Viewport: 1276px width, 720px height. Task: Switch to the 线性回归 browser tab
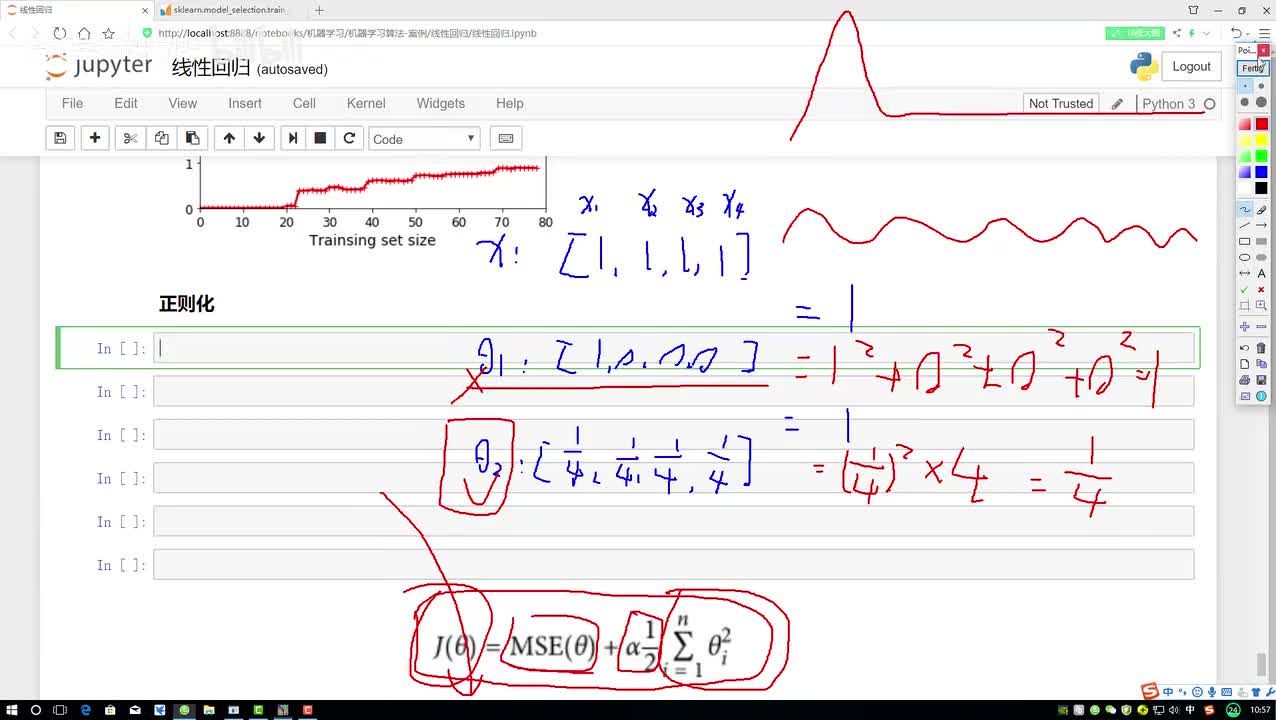pyautogui.click(x=75, y=10)
